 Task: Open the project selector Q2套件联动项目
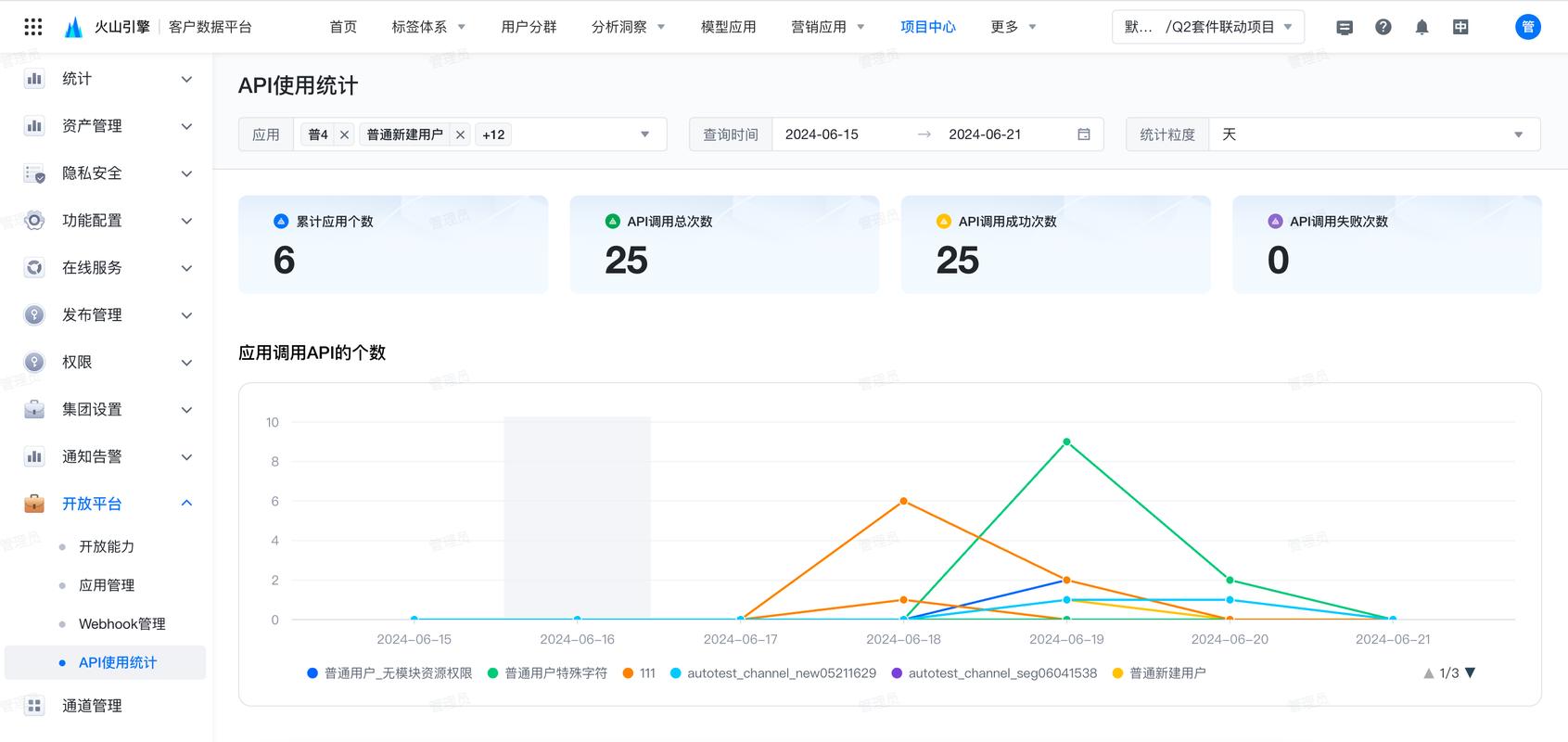pos(1208,27)
